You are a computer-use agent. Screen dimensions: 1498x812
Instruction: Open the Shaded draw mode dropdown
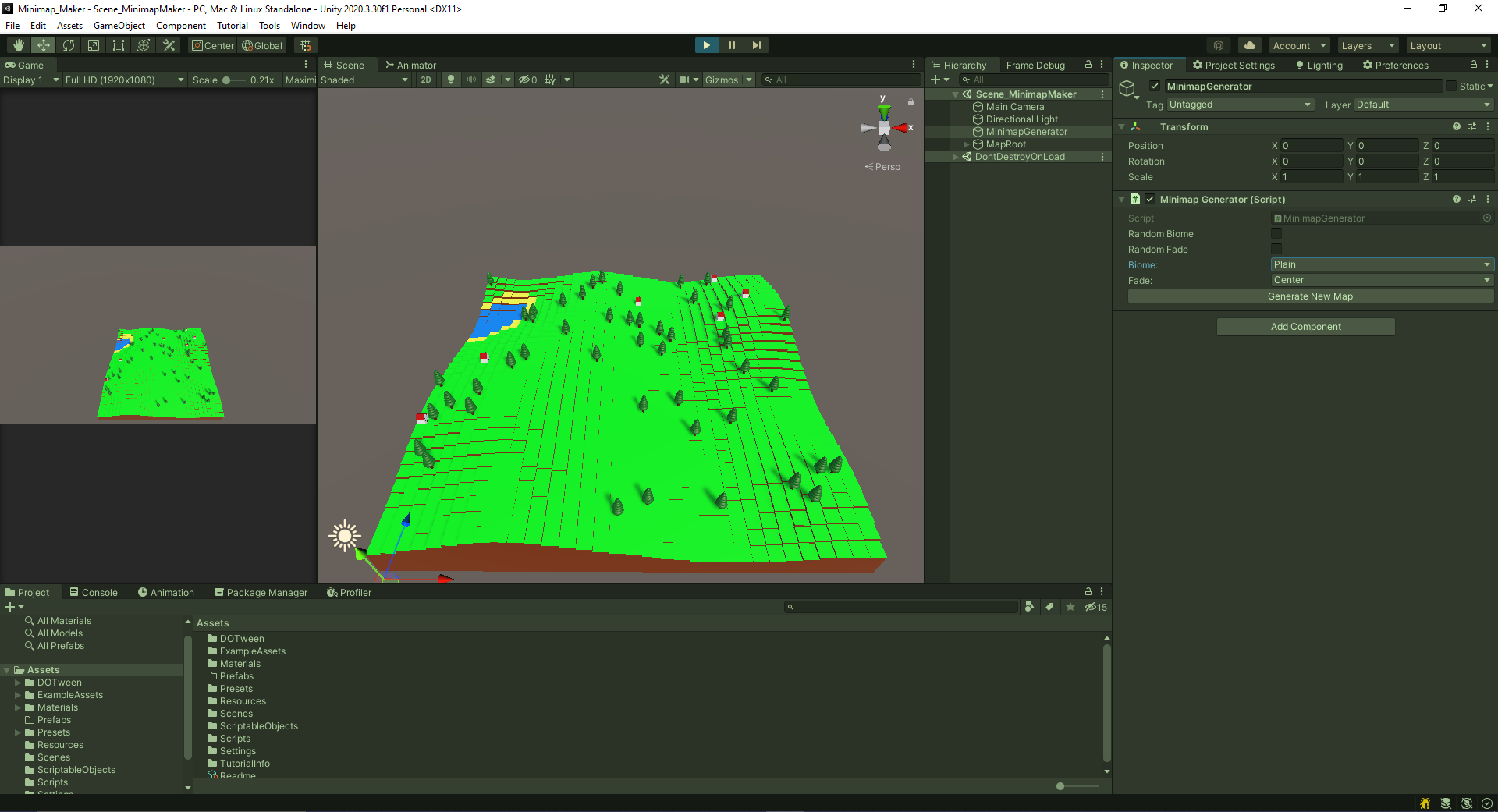[364, 80]
